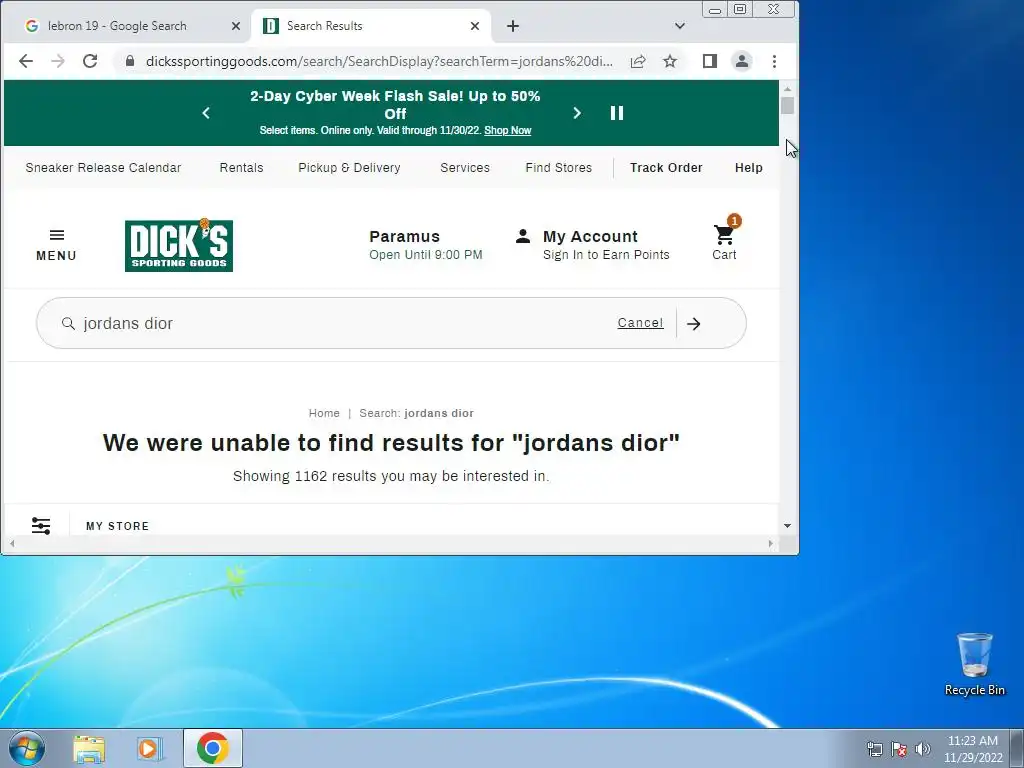Reload the current page
Screen dimensions: 1024x768
click(90, 61)
